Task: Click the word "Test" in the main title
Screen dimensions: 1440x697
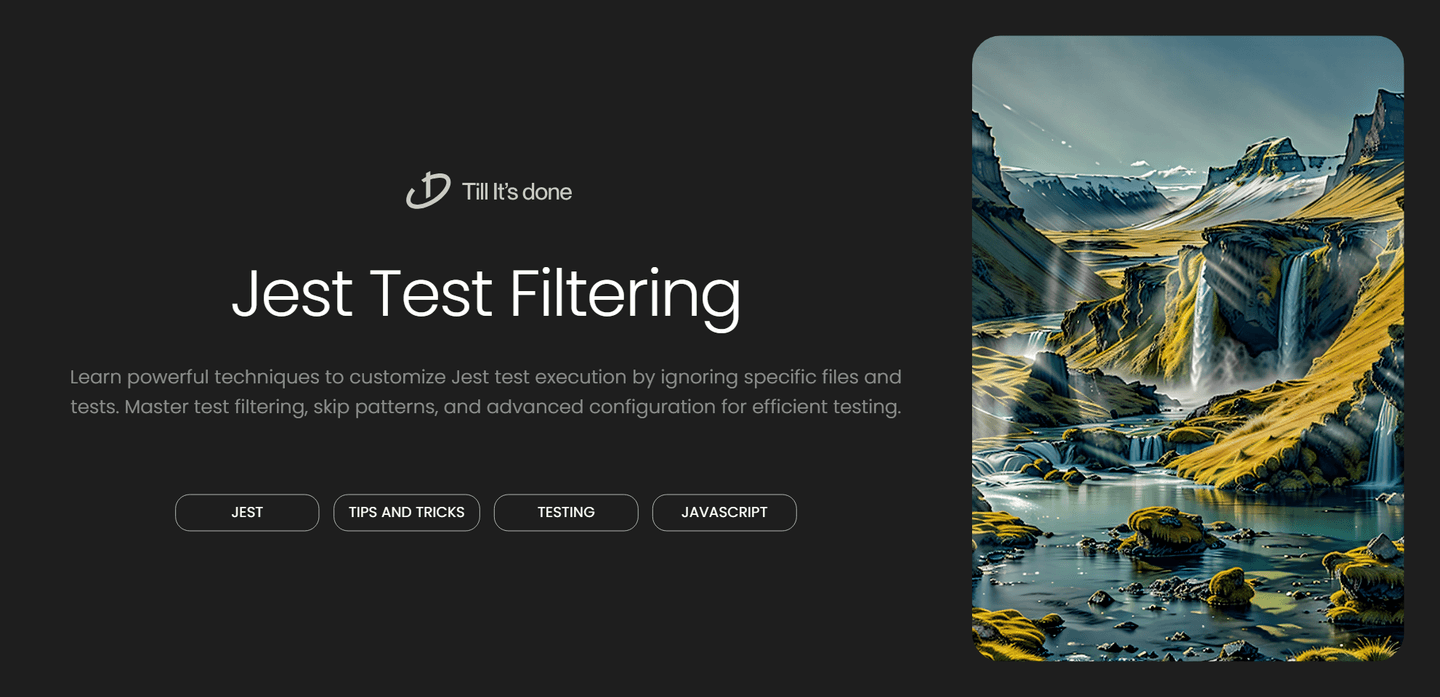Action: [430, 294]
